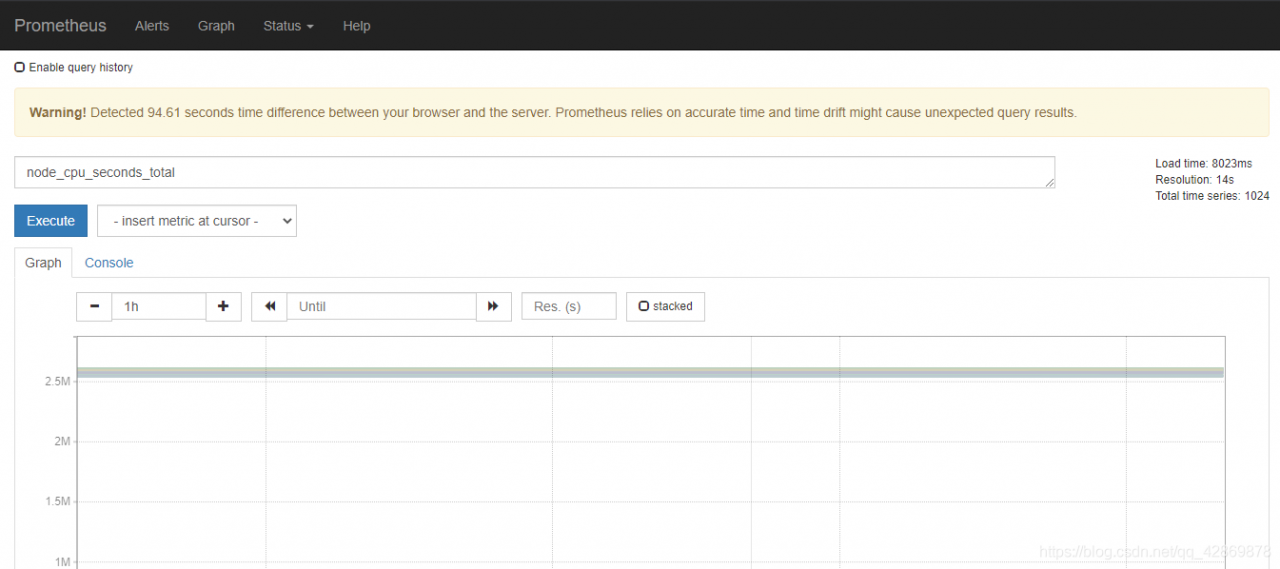Image resolution: width=1280 pixels, height=569 pixels.
Task: Open the Help page
Action: (x=356, y=26)
